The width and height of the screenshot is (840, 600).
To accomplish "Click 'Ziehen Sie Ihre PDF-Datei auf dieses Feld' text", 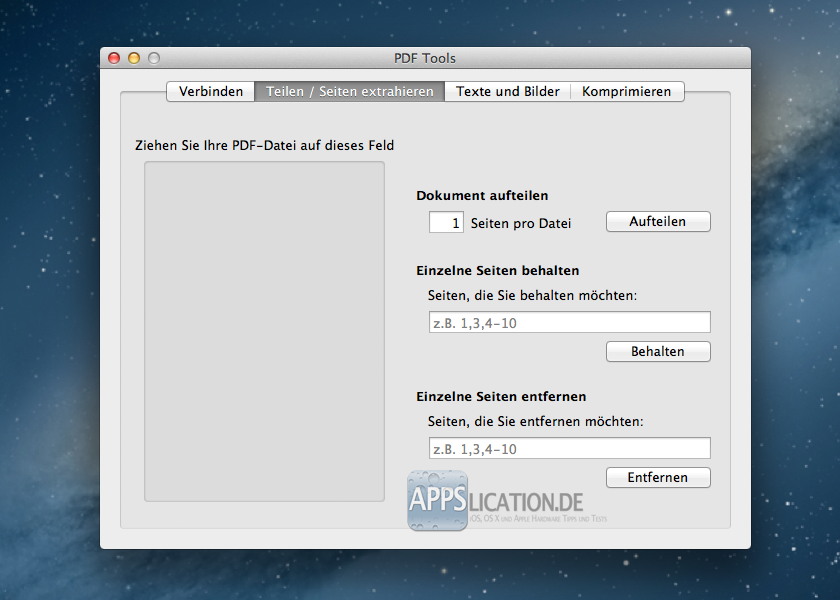I will click(264, 145).
